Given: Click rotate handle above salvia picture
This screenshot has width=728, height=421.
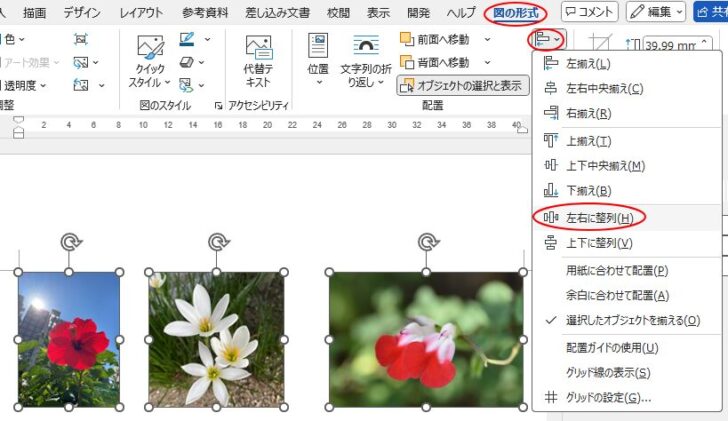Looking at the screenshot, I should [x=428, y=242].
